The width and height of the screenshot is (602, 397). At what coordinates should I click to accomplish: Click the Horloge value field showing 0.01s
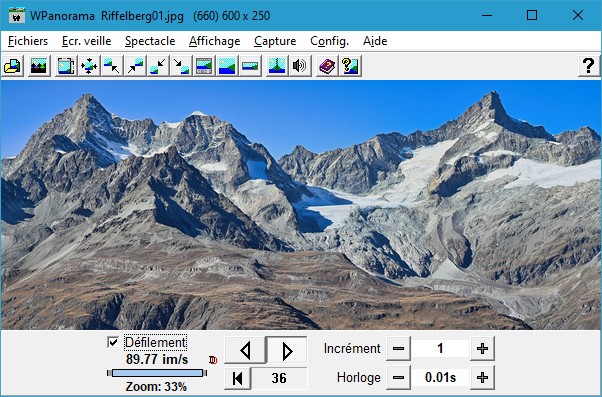440,377
